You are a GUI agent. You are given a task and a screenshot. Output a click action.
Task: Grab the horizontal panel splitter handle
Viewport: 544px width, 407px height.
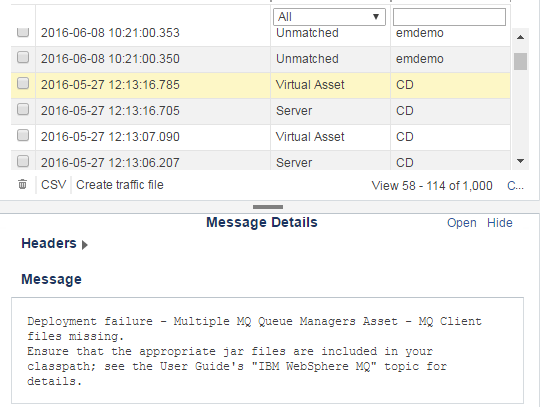[268, 207]
